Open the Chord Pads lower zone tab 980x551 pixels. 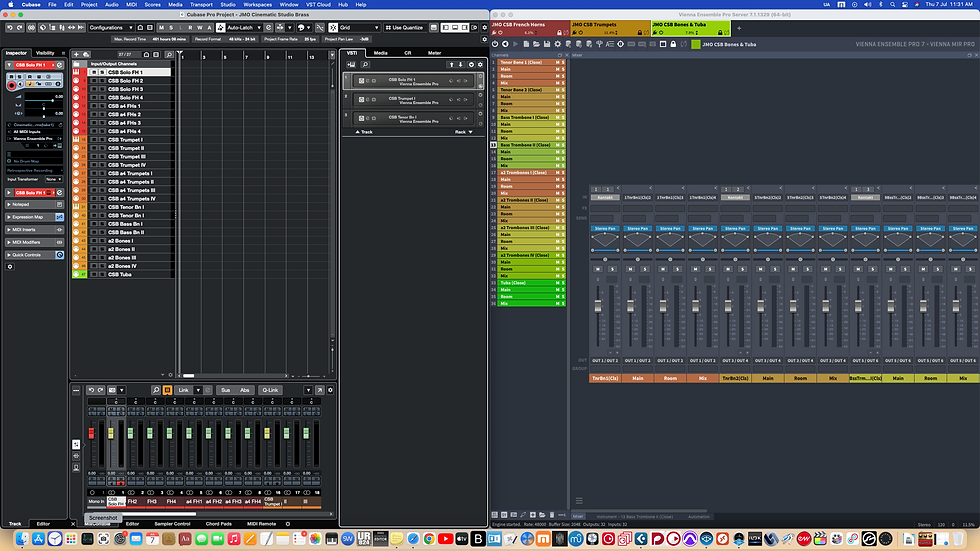coord(219,524)
